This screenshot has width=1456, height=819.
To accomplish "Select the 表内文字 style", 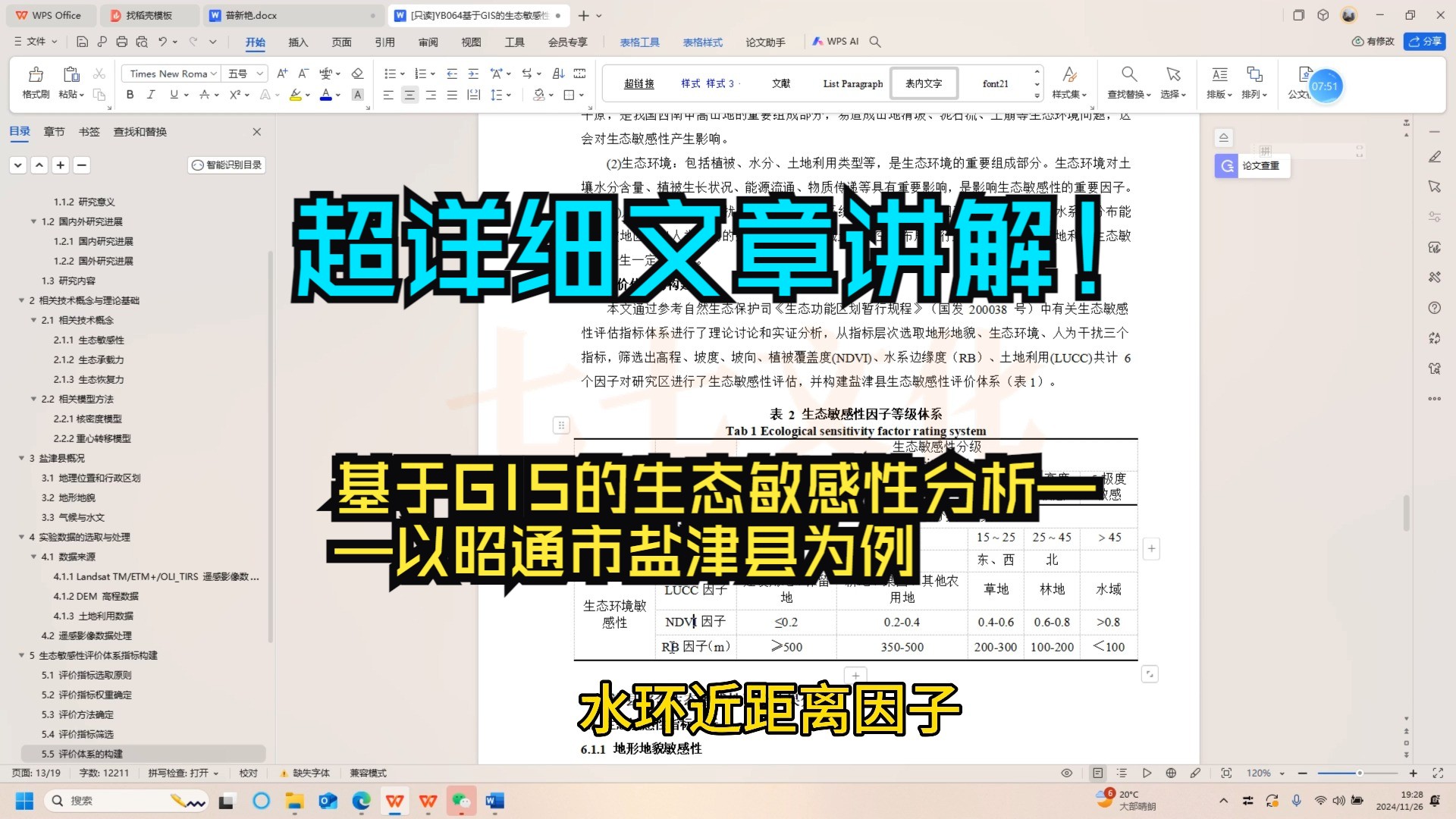I will [924, 83].
